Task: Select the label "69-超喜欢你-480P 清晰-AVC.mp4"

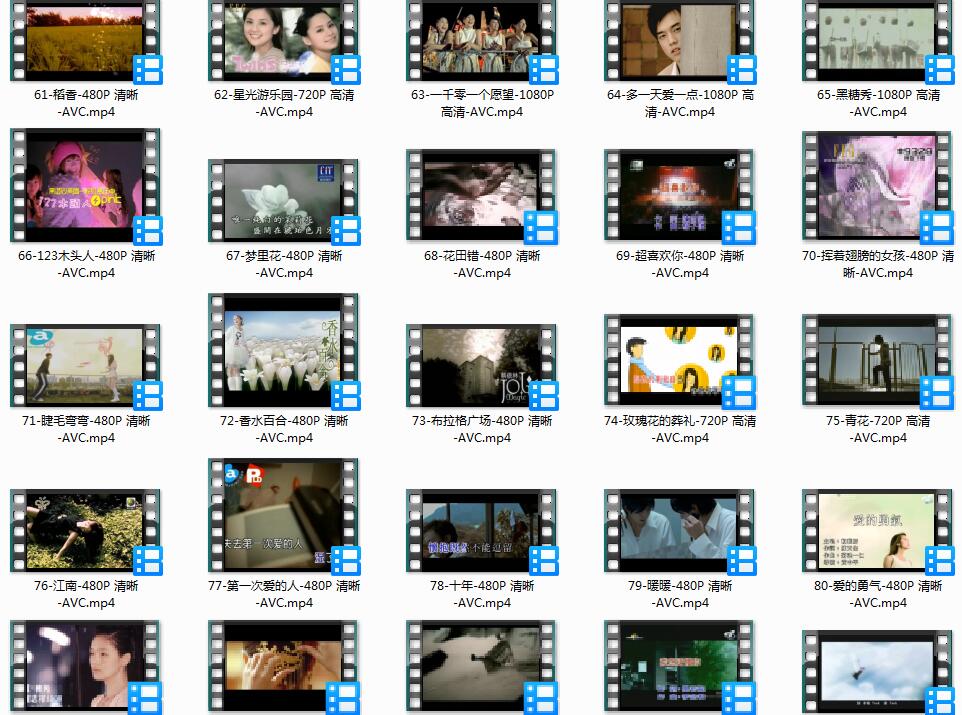Action: click(680, 264)
